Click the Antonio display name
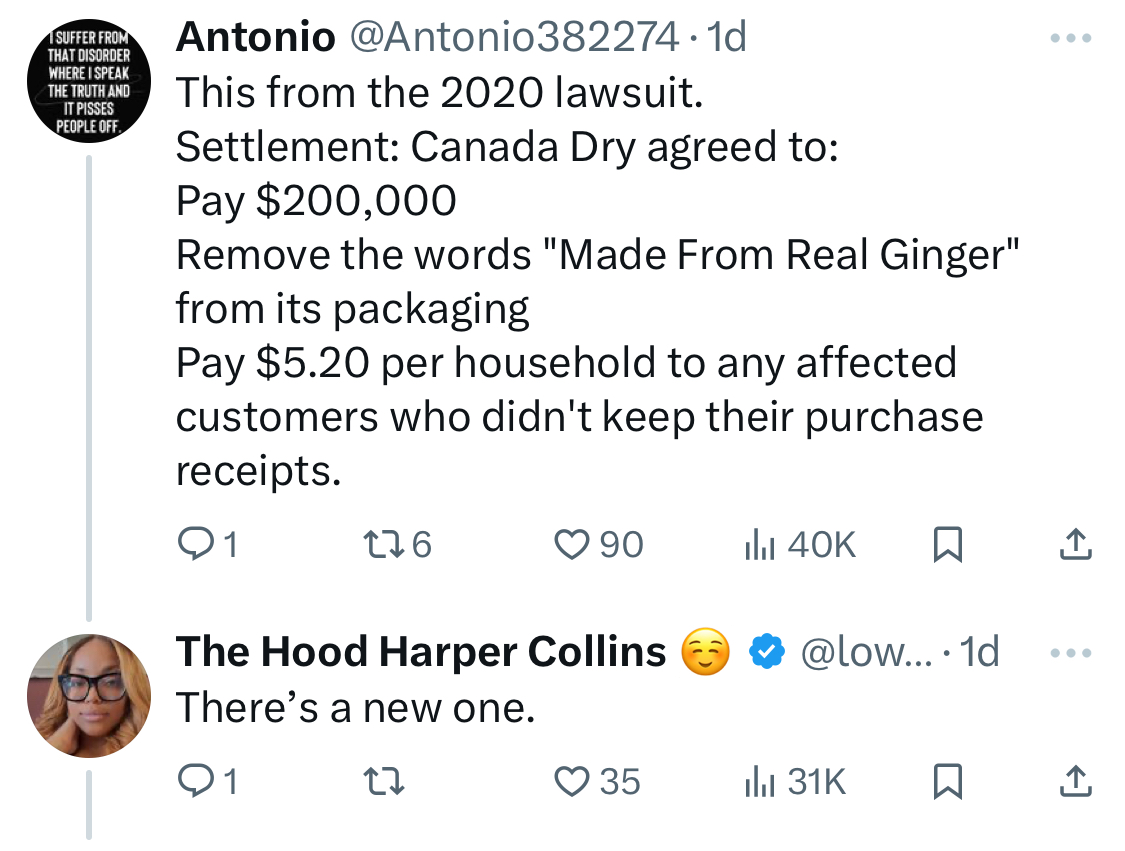Screen dimensions: 1125x851 tap(255, 37)
